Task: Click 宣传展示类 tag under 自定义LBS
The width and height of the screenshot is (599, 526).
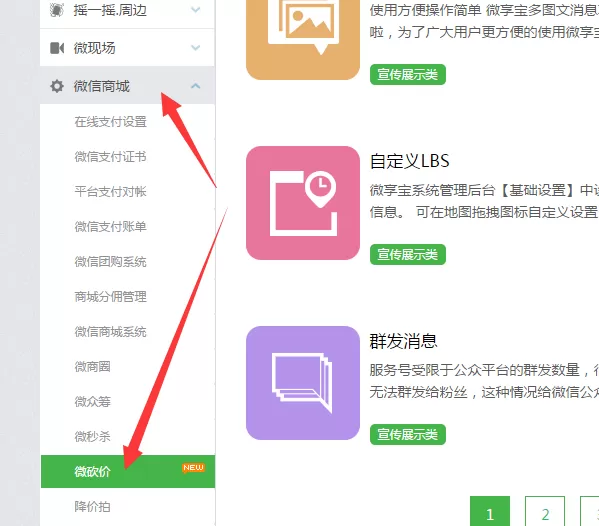Action: pyautogui.click(x=408, y=254)
